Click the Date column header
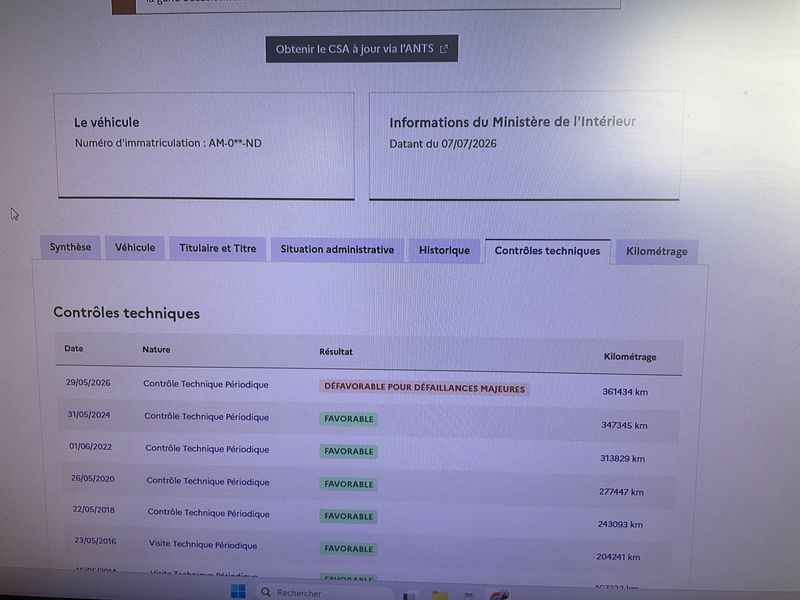 point(74,348)
